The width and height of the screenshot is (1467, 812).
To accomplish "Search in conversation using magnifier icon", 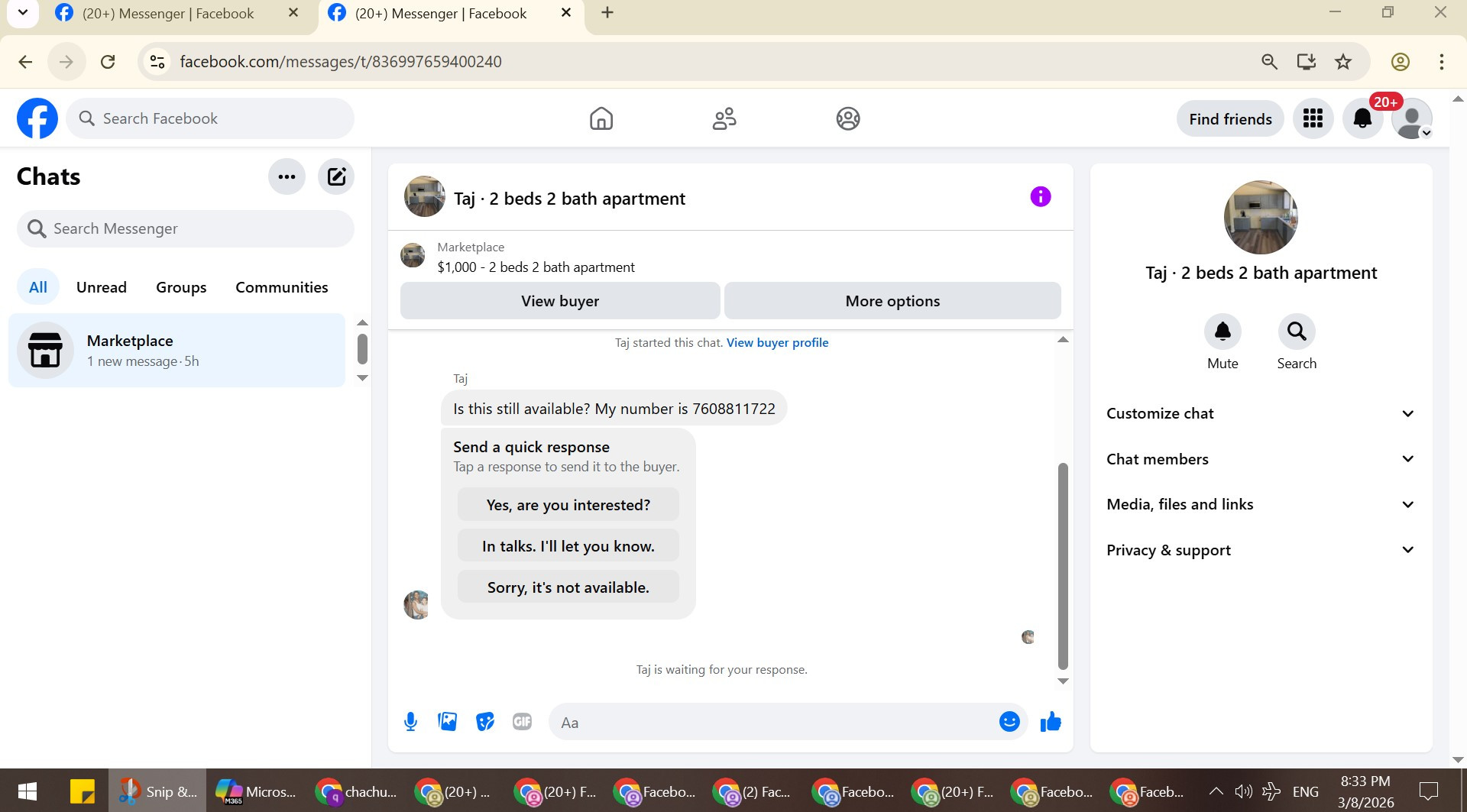I will [1297, 332].
